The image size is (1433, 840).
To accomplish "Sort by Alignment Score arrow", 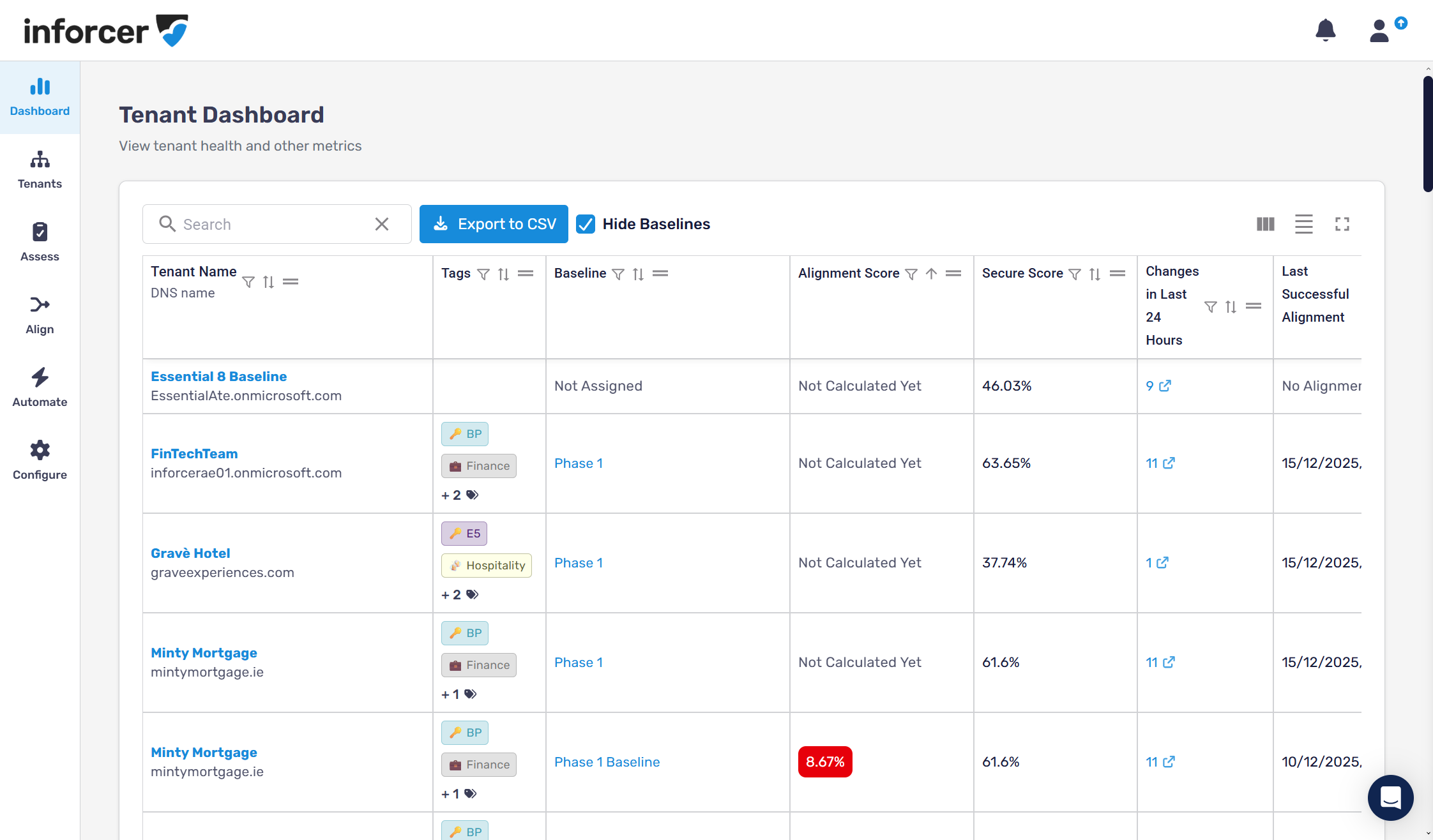I will pyautogui.click(x=931, y=274).
